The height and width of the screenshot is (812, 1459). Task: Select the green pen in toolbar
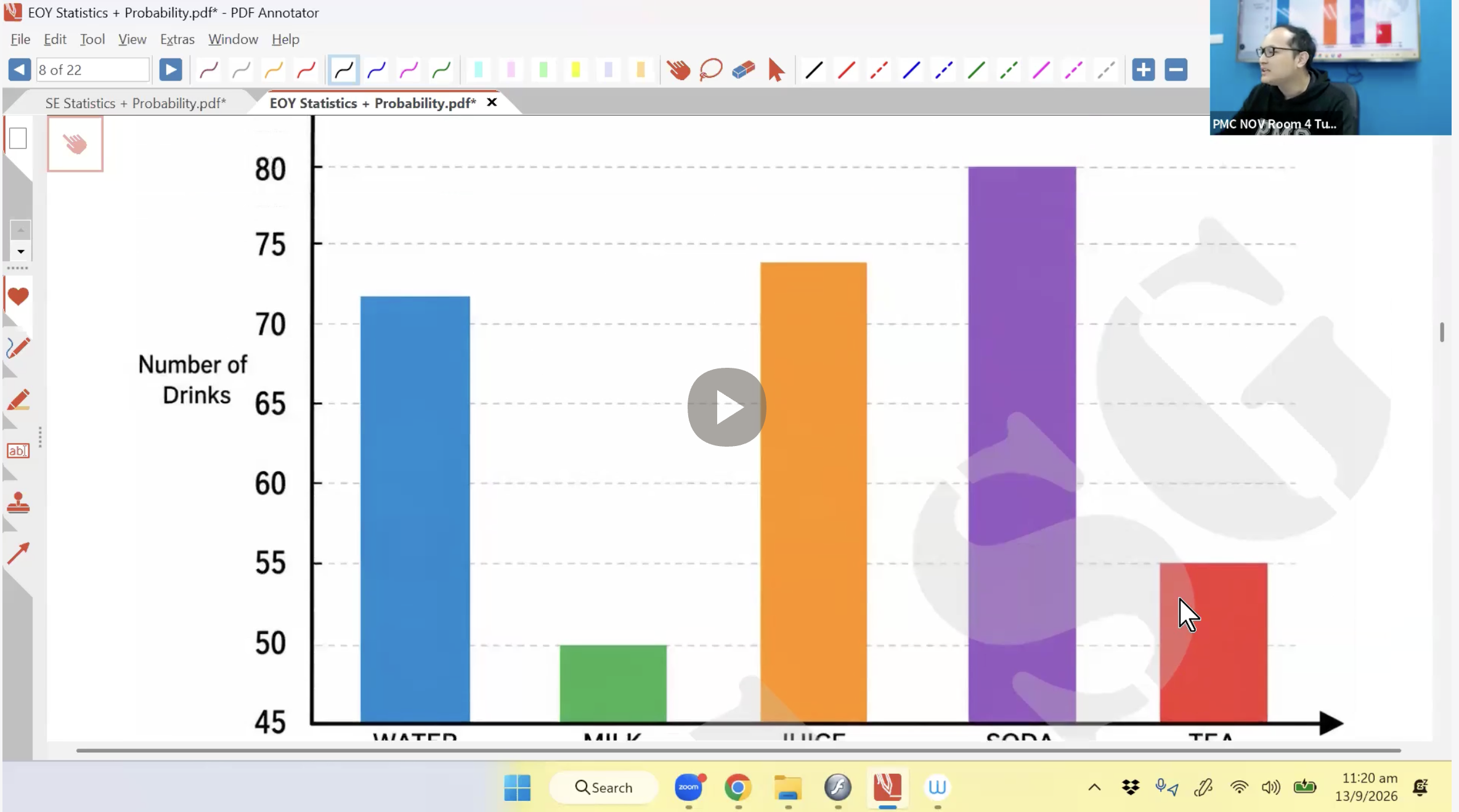[x=441, y=70]
